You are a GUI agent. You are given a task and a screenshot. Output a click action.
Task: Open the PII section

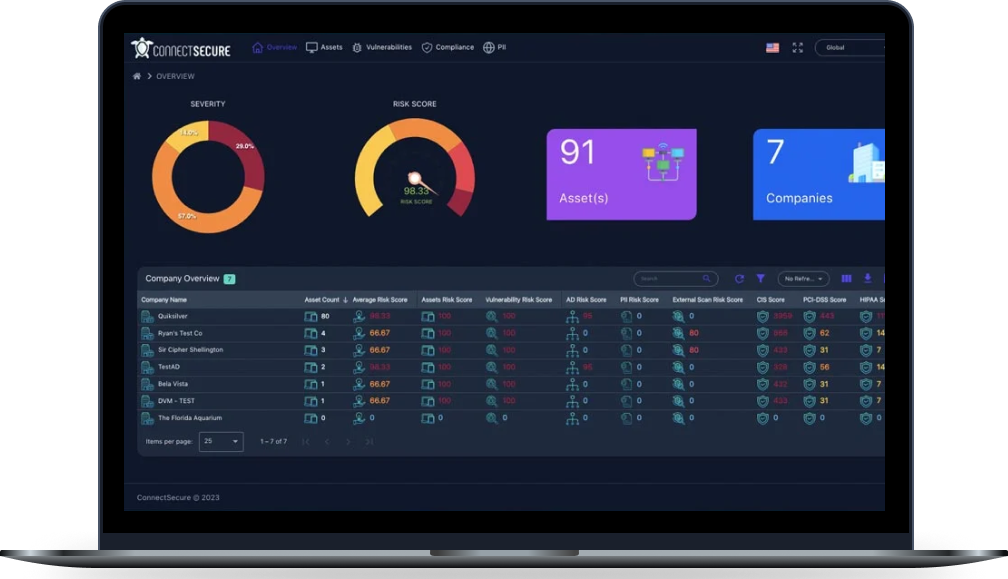click(494, 48)
